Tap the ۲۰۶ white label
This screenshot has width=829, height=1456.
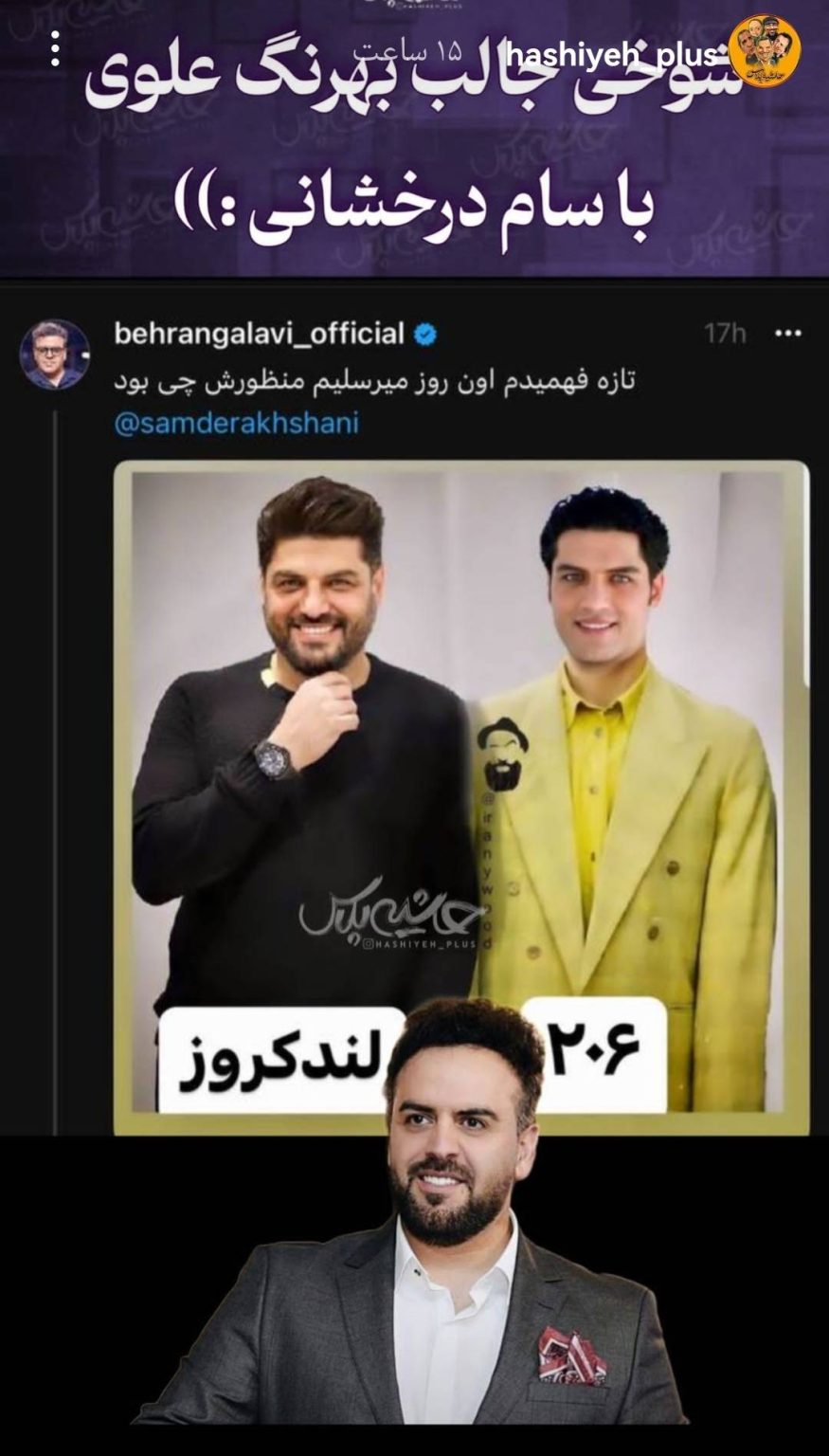pos(595,1051)
